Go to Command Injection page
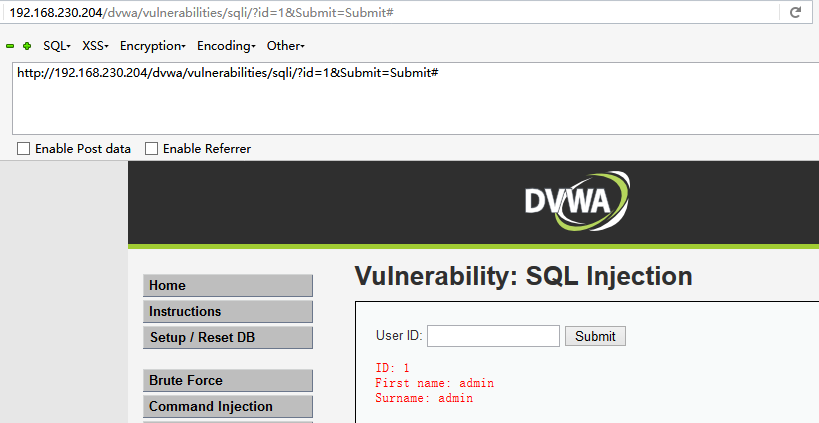819x423 pixels. pos(228,406)
